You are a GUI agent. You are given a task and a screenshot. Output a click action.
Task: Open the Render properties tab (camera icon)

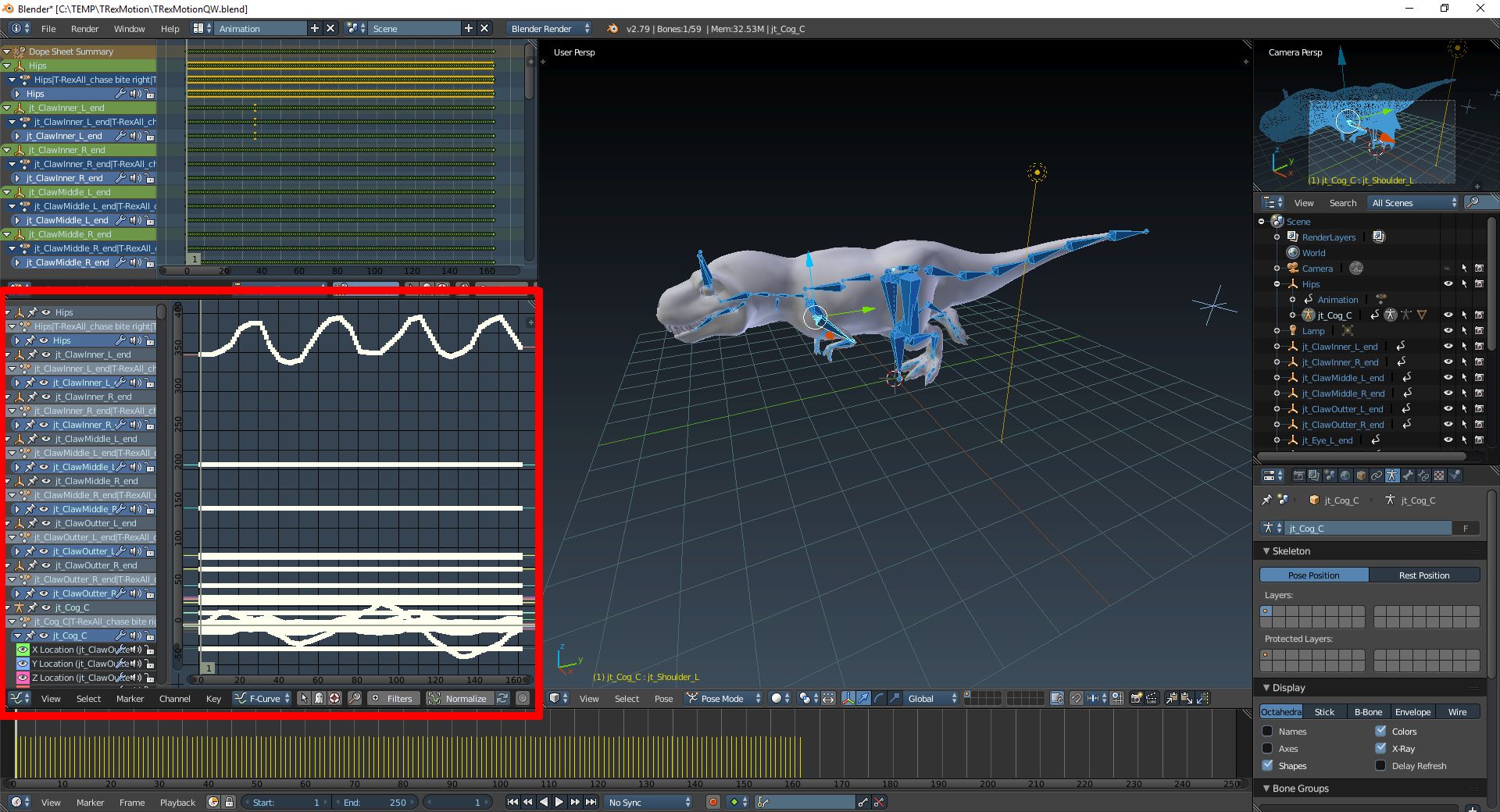[1299, 475]
